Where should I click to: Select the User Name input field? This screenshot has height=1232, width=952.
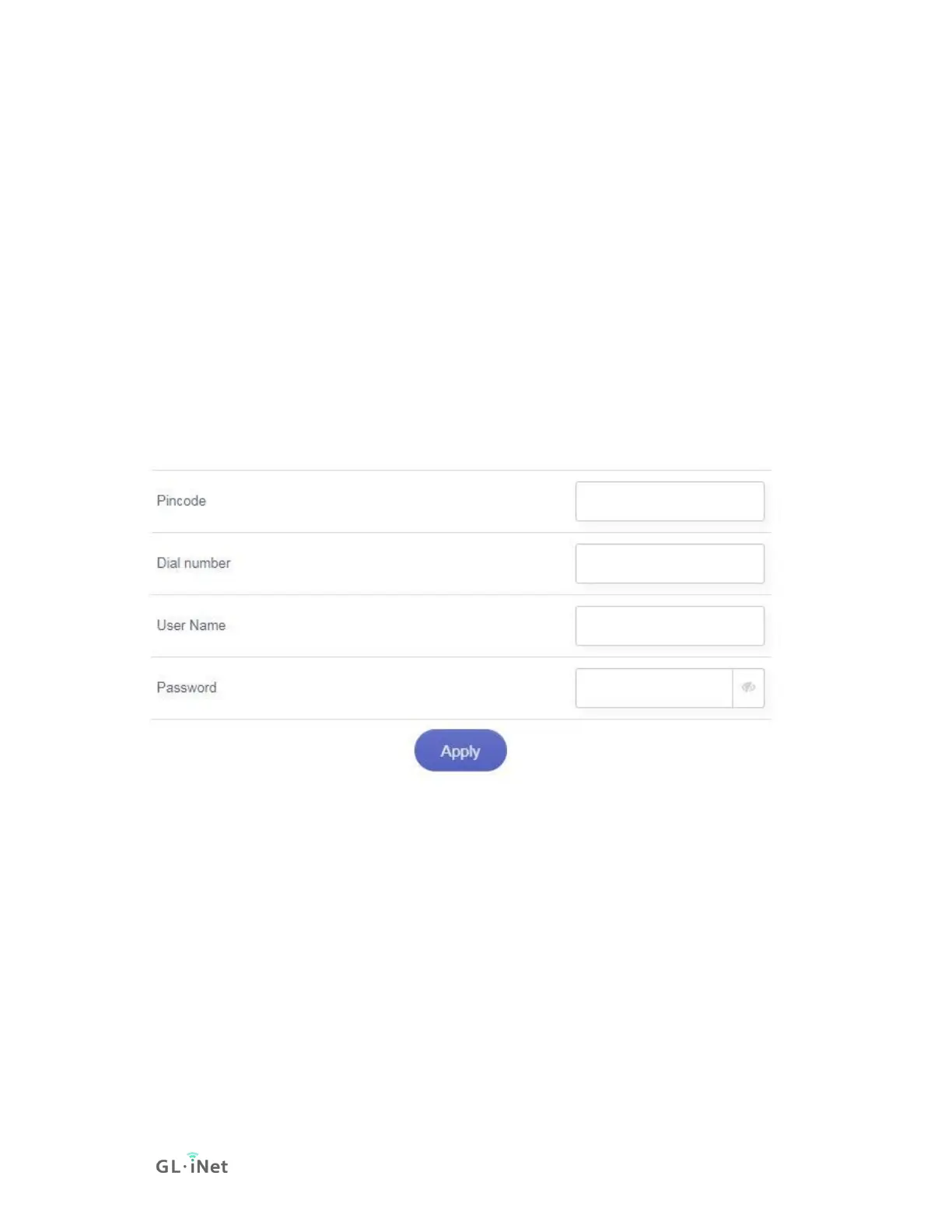670,625
